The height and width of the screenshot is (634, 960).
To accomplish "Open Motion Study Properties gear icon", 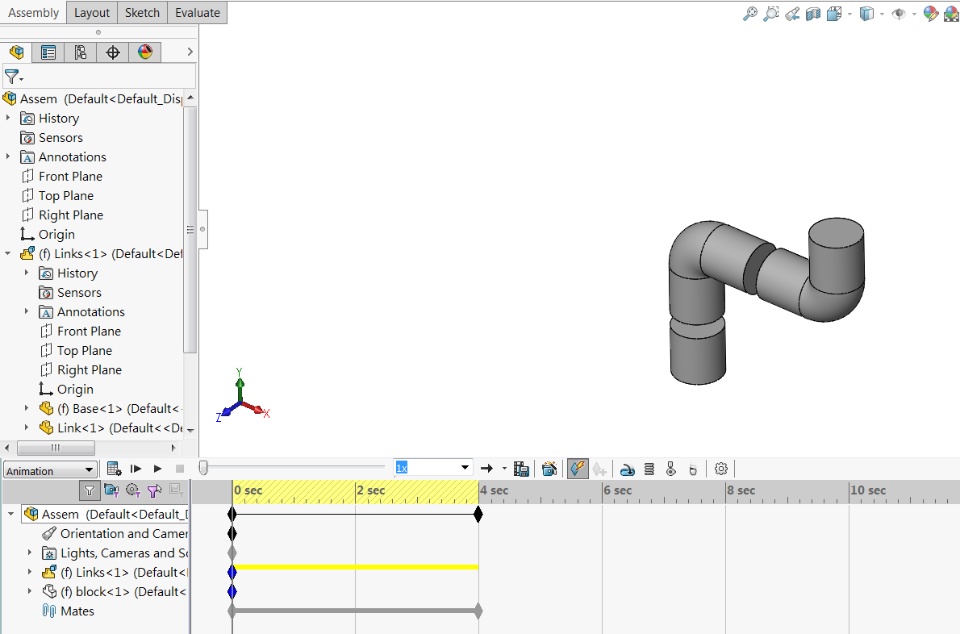I will (721, 469).
